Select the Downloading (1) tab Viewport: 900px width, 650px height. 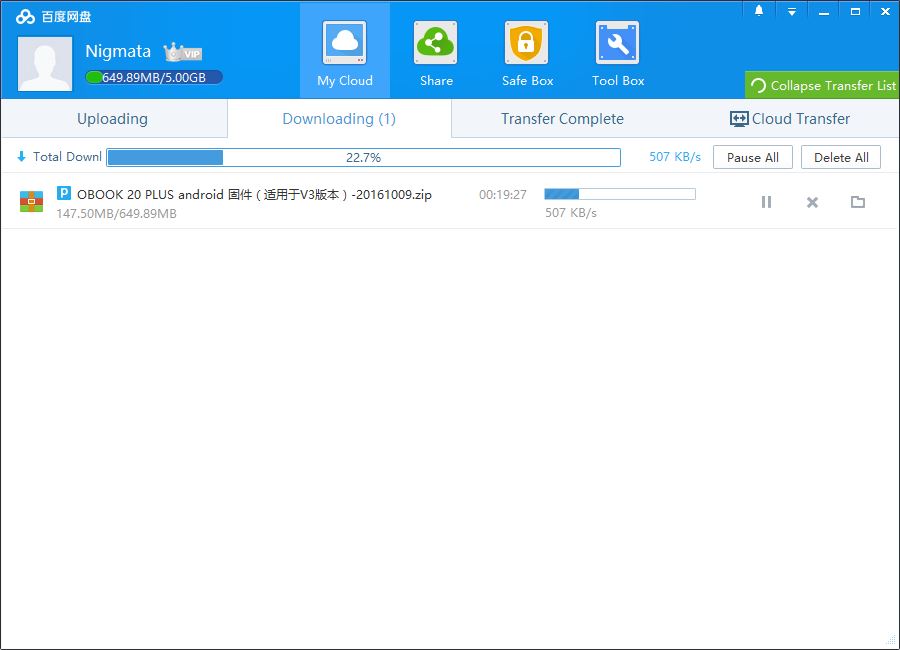pos(339,119)
